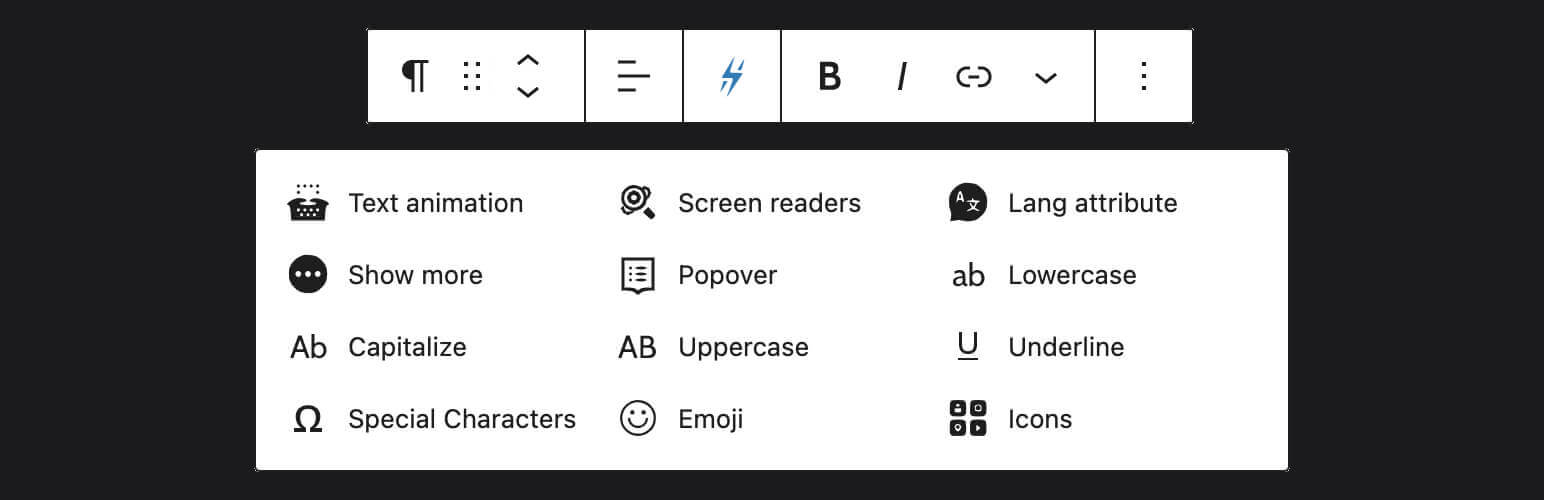Toggle italic formatting
Image resolution: width=1544 pixels, height=500 pixels.
click(902, 76)
